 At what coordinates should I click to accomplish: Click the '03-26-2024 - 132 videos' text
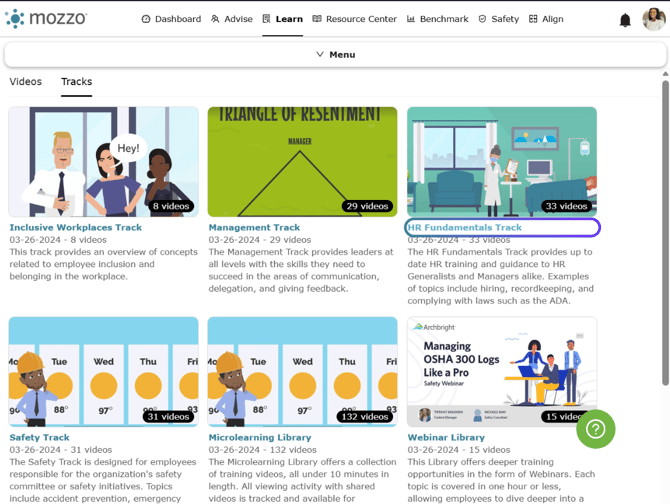tap(262, 450)
